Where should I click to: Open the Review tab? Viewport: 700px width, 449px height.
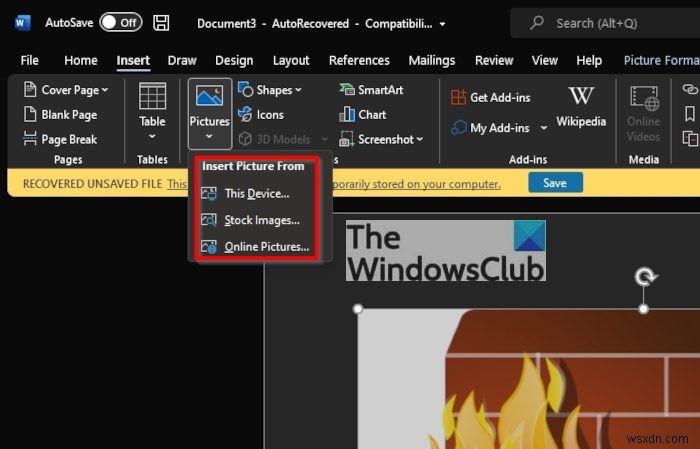(x=494, y=60)
